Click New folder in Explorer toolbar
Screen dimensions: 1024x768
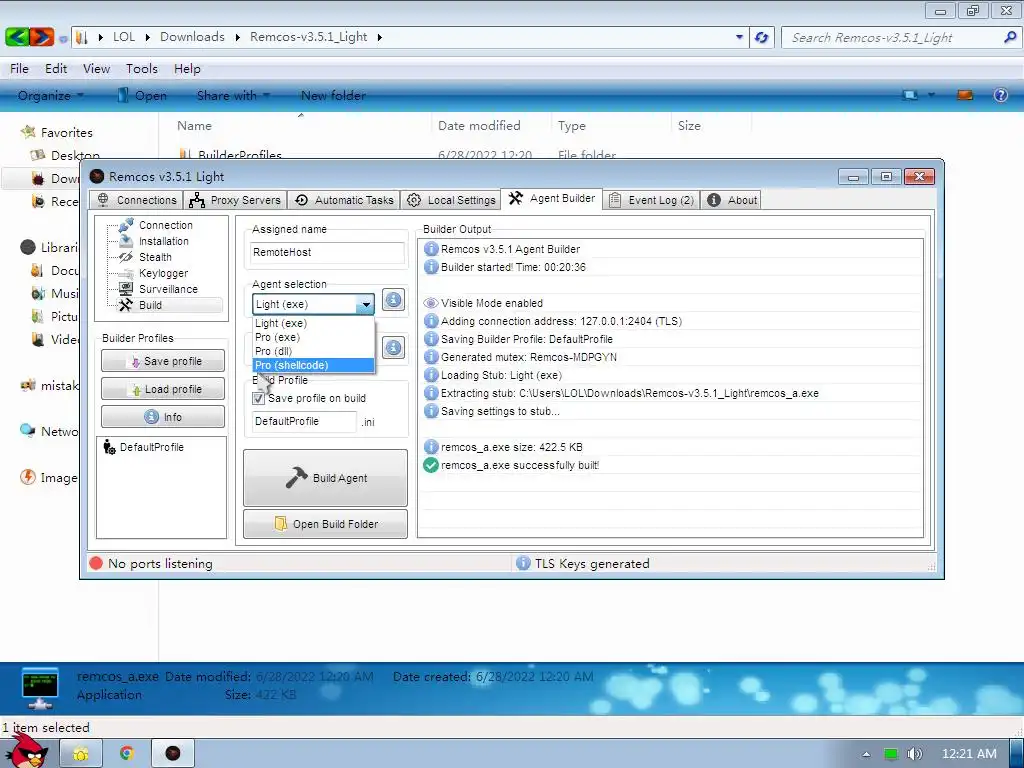pos(333,95)
